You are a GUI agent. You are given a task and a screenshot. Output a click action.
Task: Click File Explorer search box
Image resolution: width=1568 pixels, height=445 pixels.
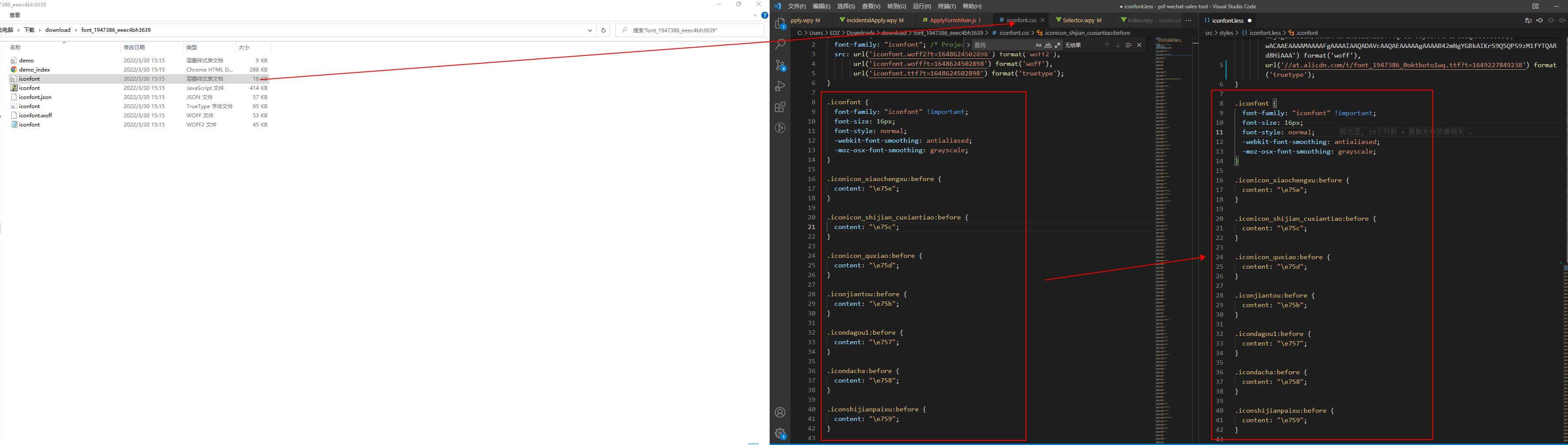690,30
